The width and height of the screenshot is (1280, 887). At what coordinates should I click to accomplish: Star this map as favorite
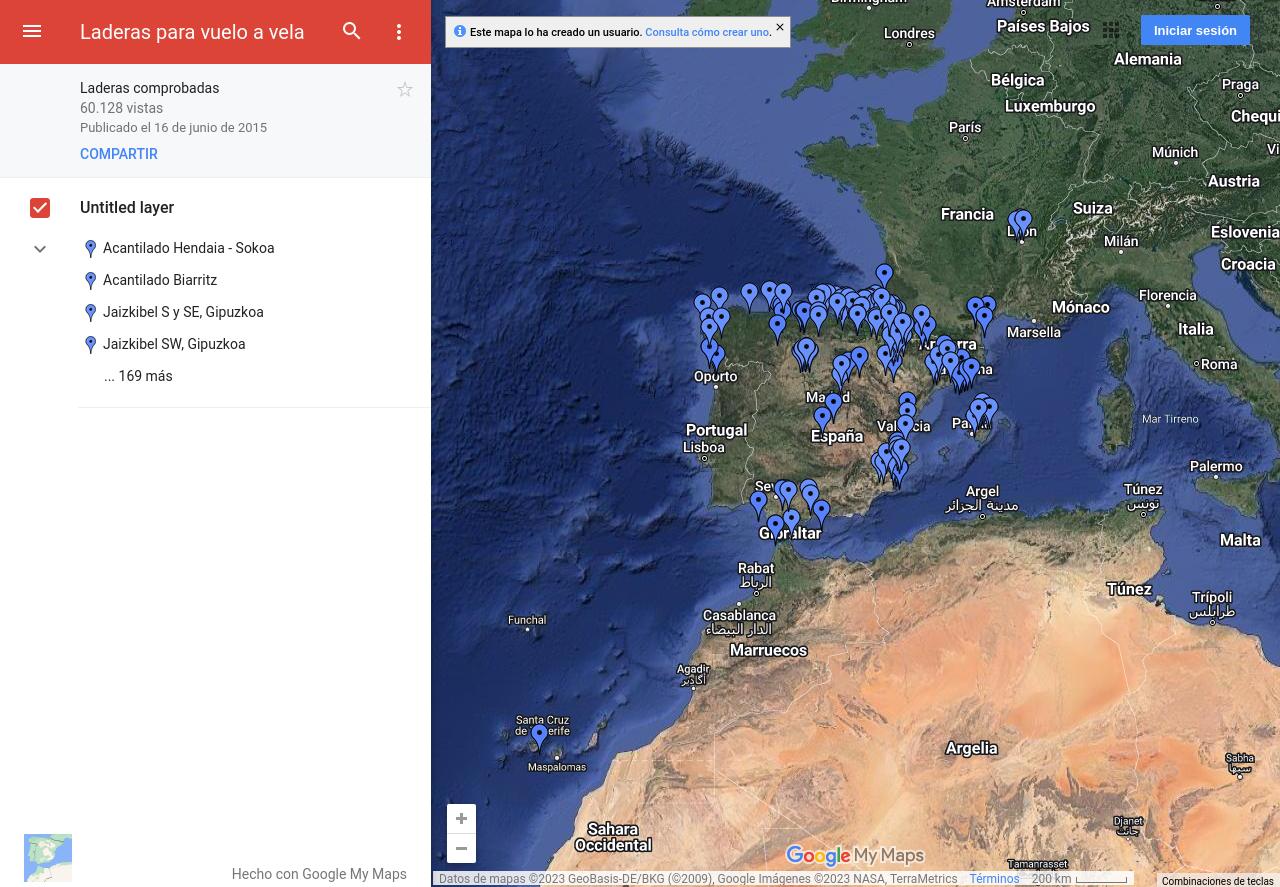(x=405, y=90)
